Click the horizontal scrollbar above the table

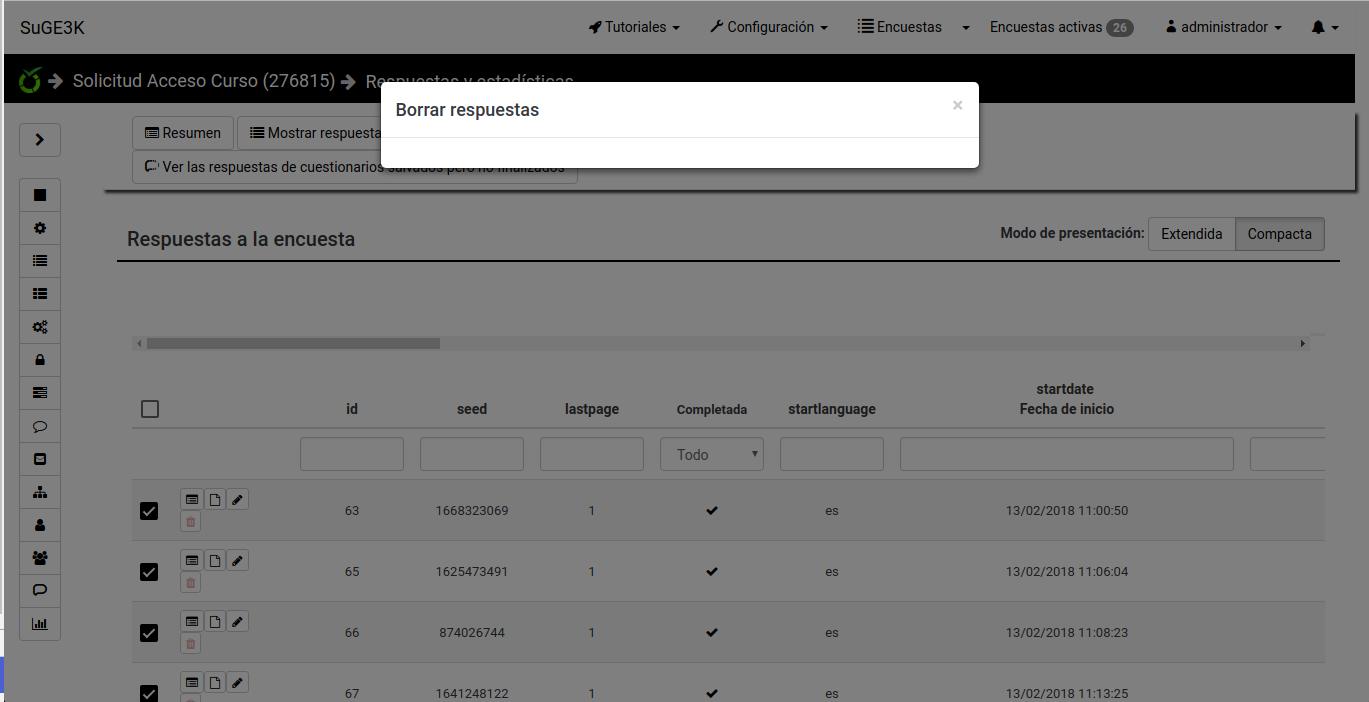tap(293, 344)
